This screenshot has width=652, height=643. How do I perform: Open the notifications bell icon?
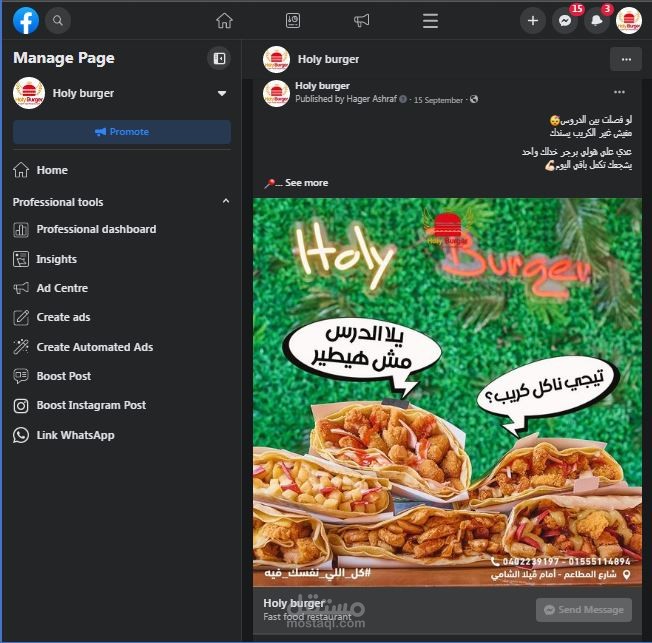(x=597, y=20)
